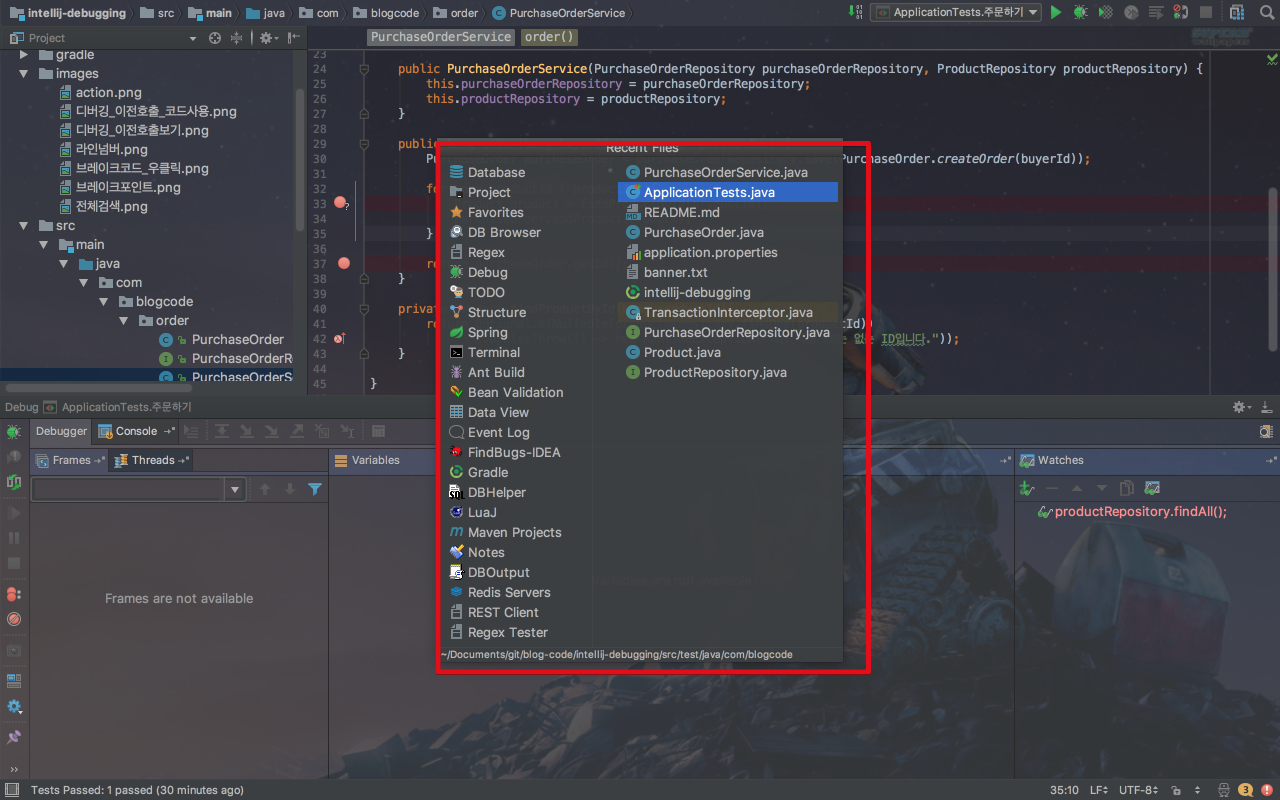The image size is (1280, 800).
Task: Select the Frames tab
Action: 70,460
